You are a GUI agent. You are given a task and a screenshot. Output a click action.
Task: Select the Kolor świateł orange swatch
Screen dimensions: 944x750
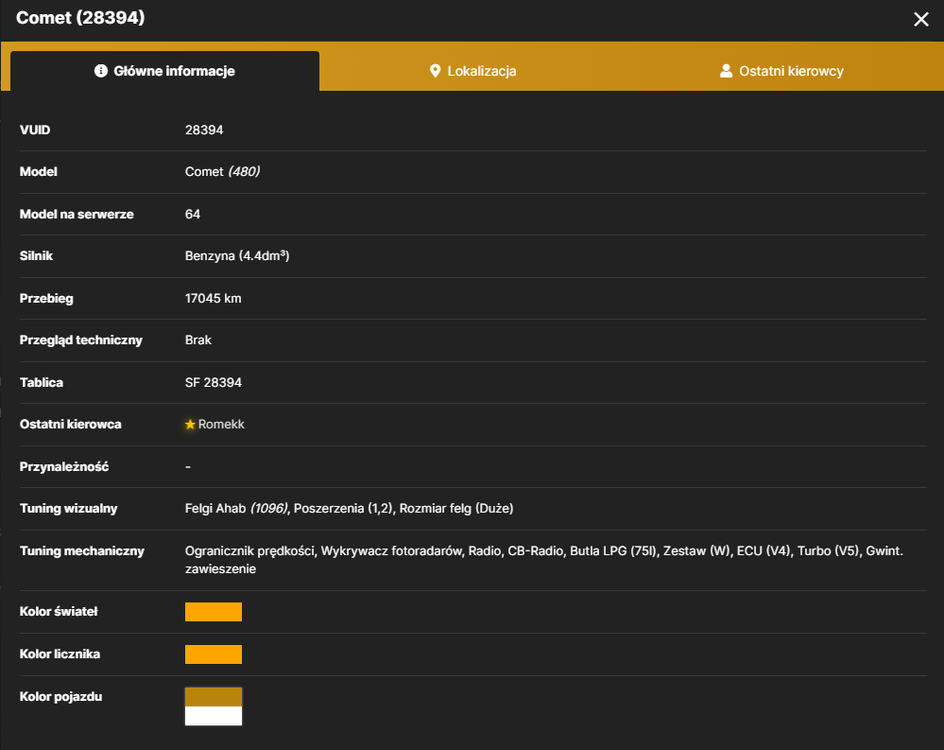(x=213, y=612)
